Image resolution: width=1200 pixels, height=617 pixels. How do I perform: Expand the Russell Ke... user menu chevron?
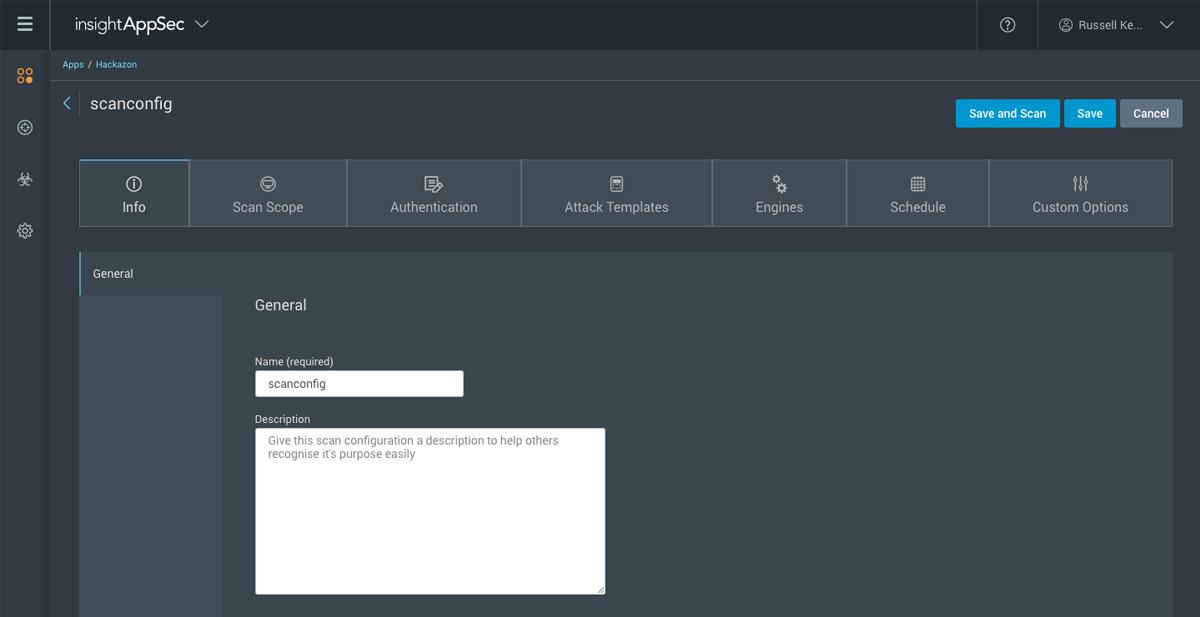click(x=1166, y=25)
